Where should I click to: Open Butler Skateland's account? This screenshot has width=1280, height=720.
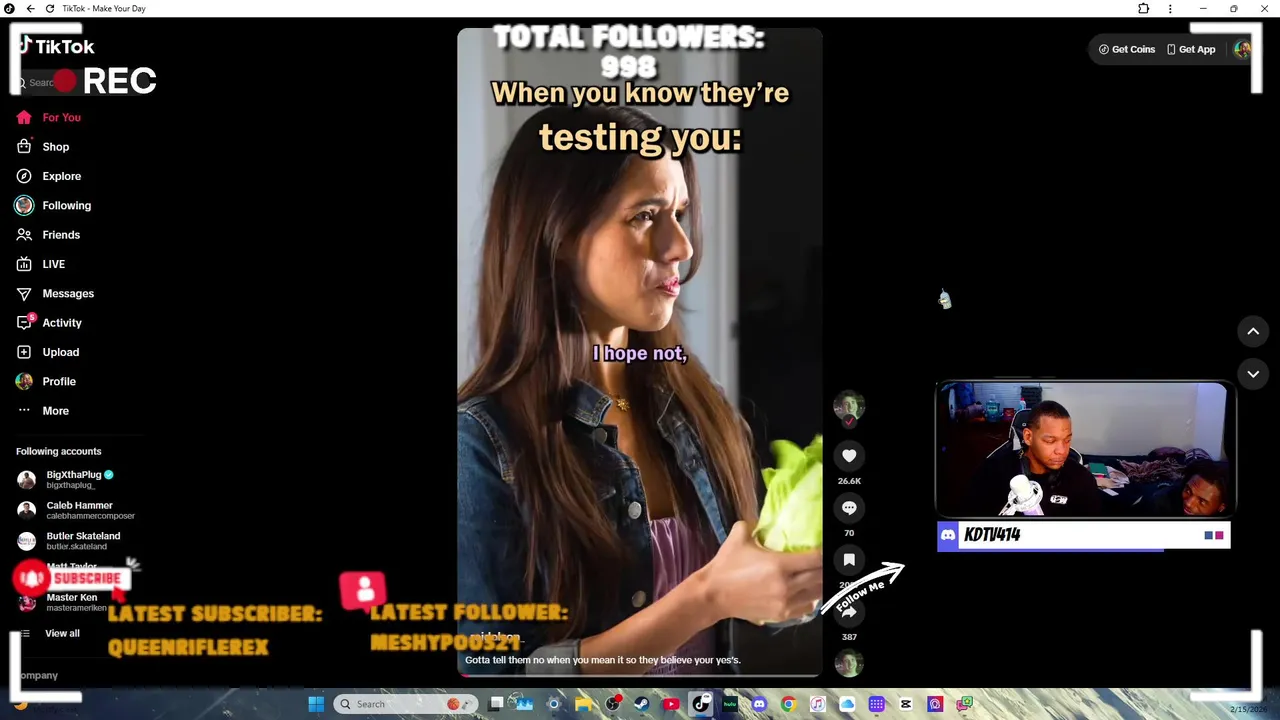point(70,541)
